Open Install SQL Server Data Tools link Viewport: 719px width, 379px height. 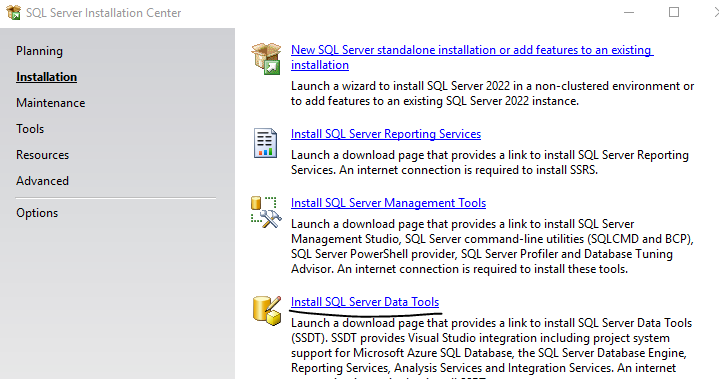tap(365, 302)
